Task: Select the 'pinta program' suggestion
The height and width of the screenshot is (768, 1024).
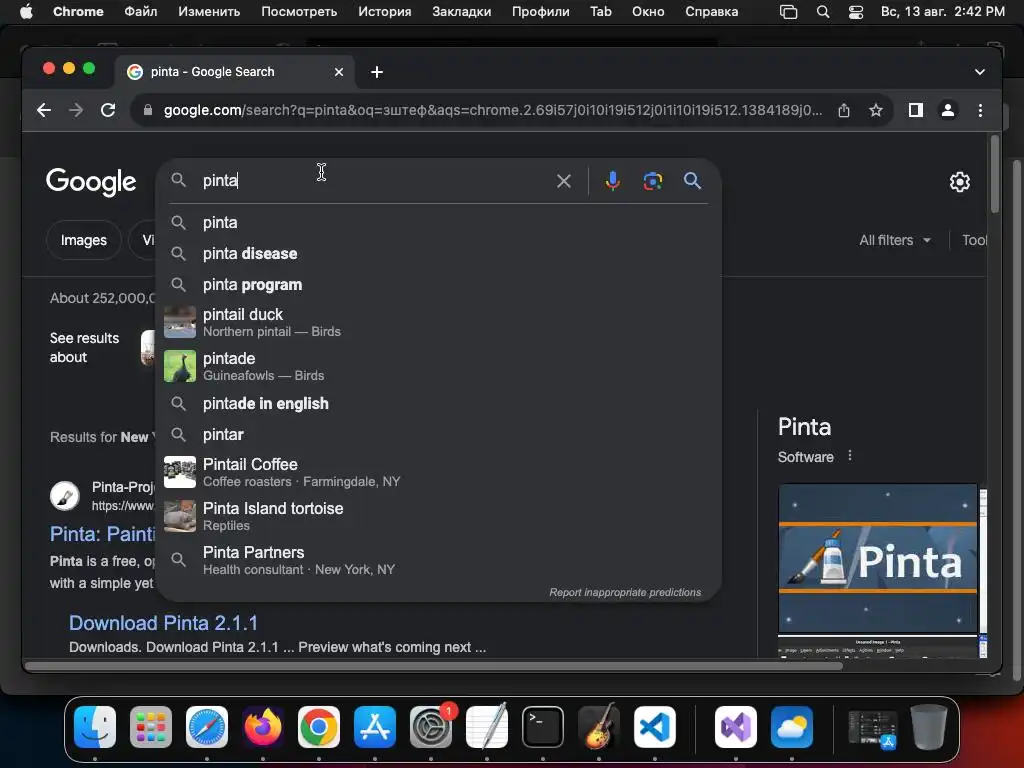Action: [438, 285]
